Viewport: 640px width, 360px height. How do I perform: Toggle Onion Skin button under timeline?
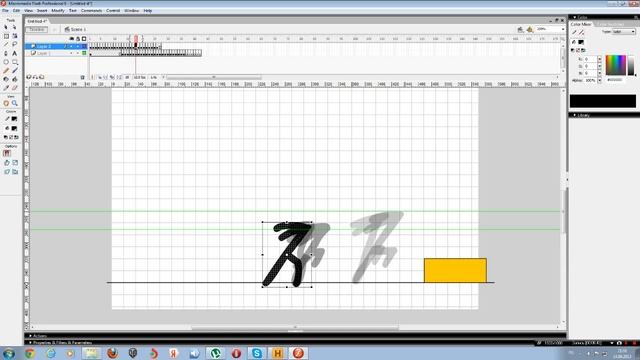click(100, 77)
